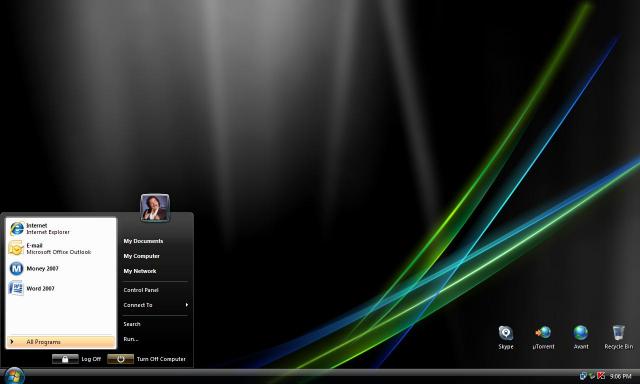Click the Log Off button
The width and height of the screenshot is (640, 384).
[x=77, y=359]
